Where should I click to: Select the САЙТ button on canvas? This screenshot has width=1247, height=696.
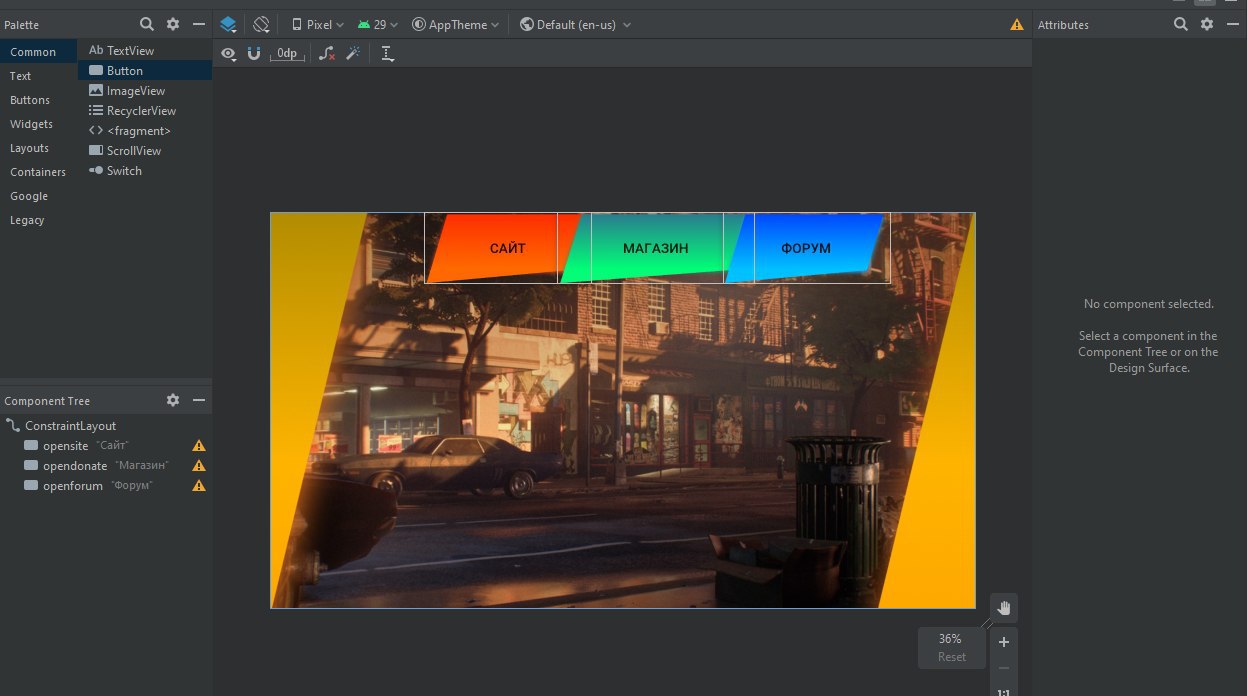pyautogui.click(x=508, y=248)
